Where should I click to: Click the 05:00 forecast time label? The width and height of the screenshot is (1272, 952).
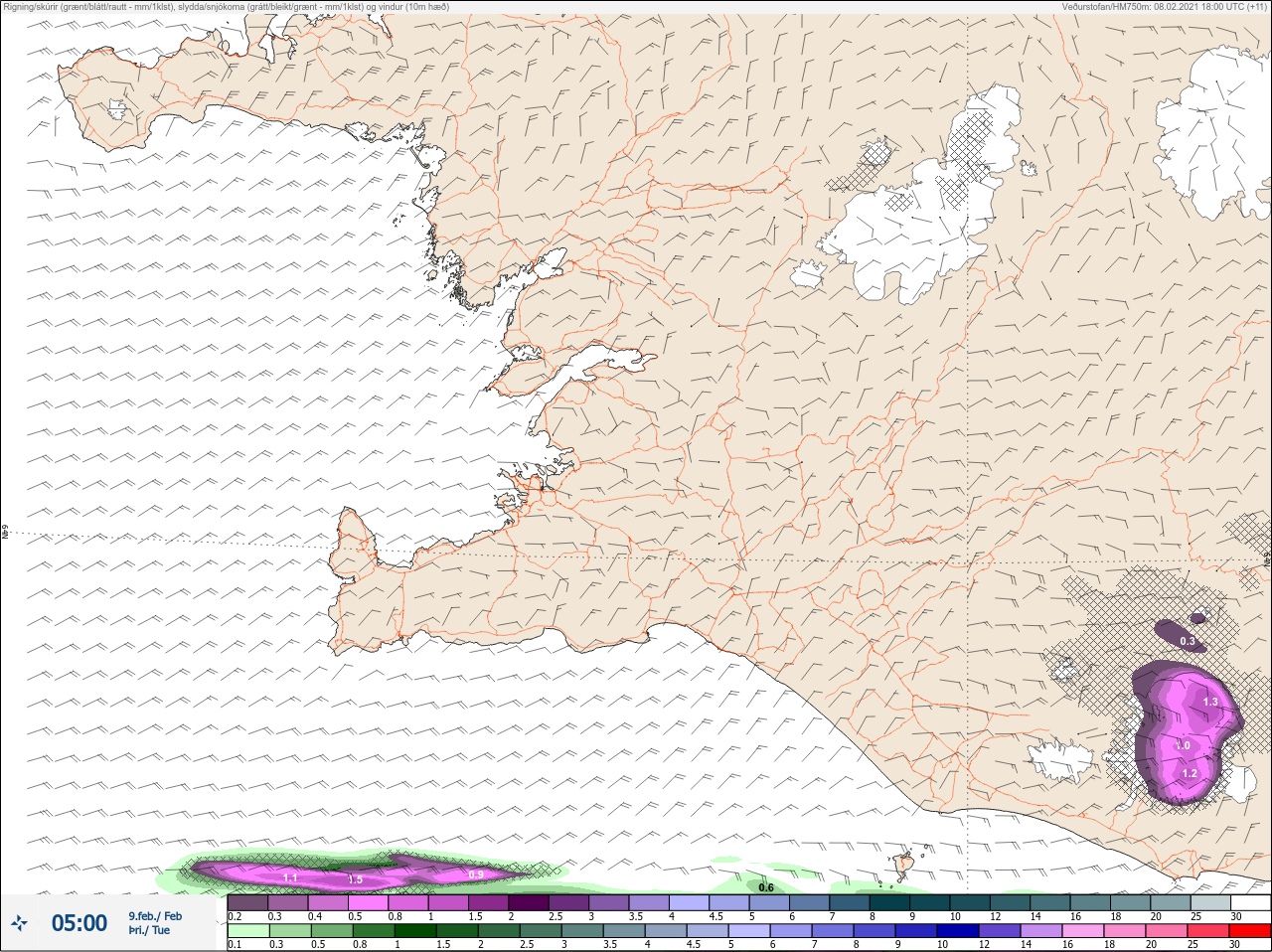tap(79, 923)
